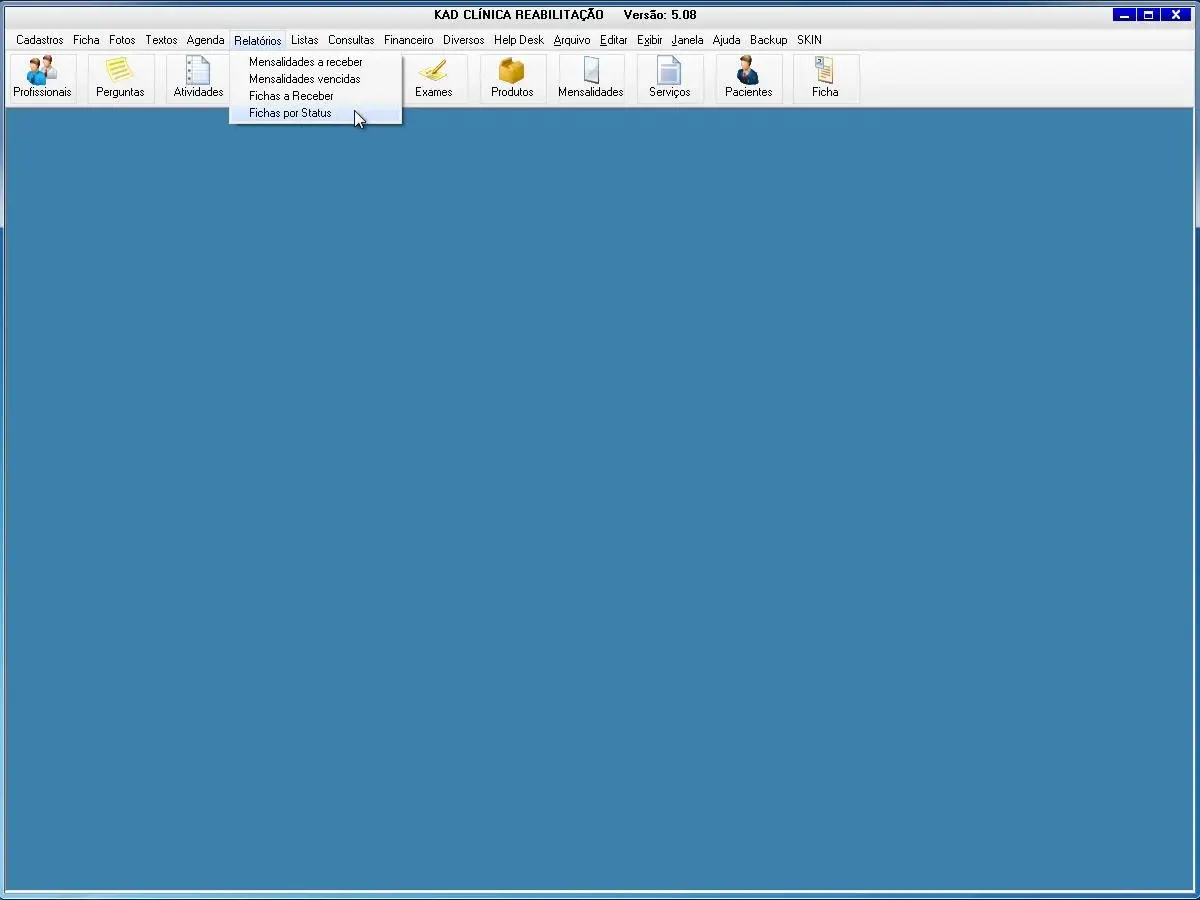This screenshot has height=900, width=1200.
Task: Open the Backup menu
Action: (x=768, y=40)
